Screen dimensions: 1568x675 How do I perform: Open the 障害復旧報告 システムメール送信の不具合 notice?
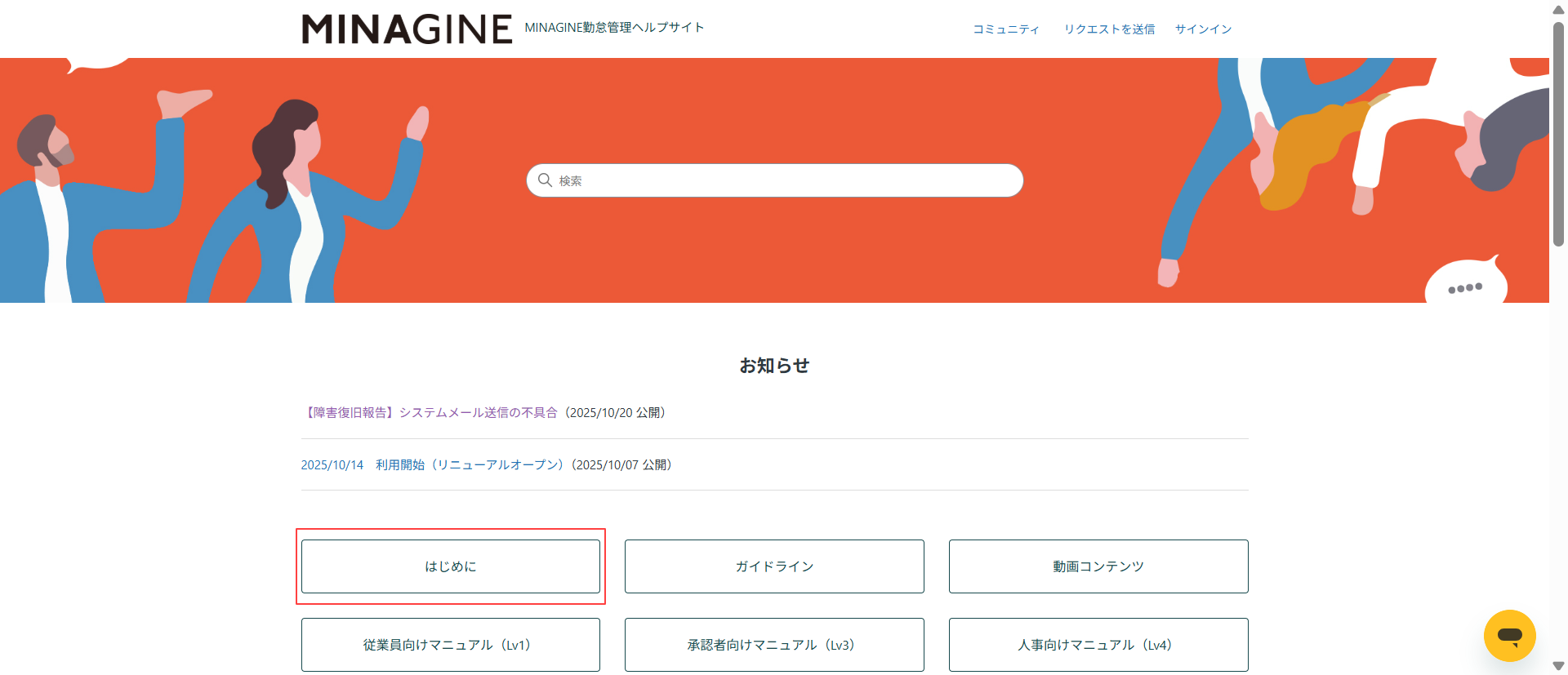pos(432,413)
